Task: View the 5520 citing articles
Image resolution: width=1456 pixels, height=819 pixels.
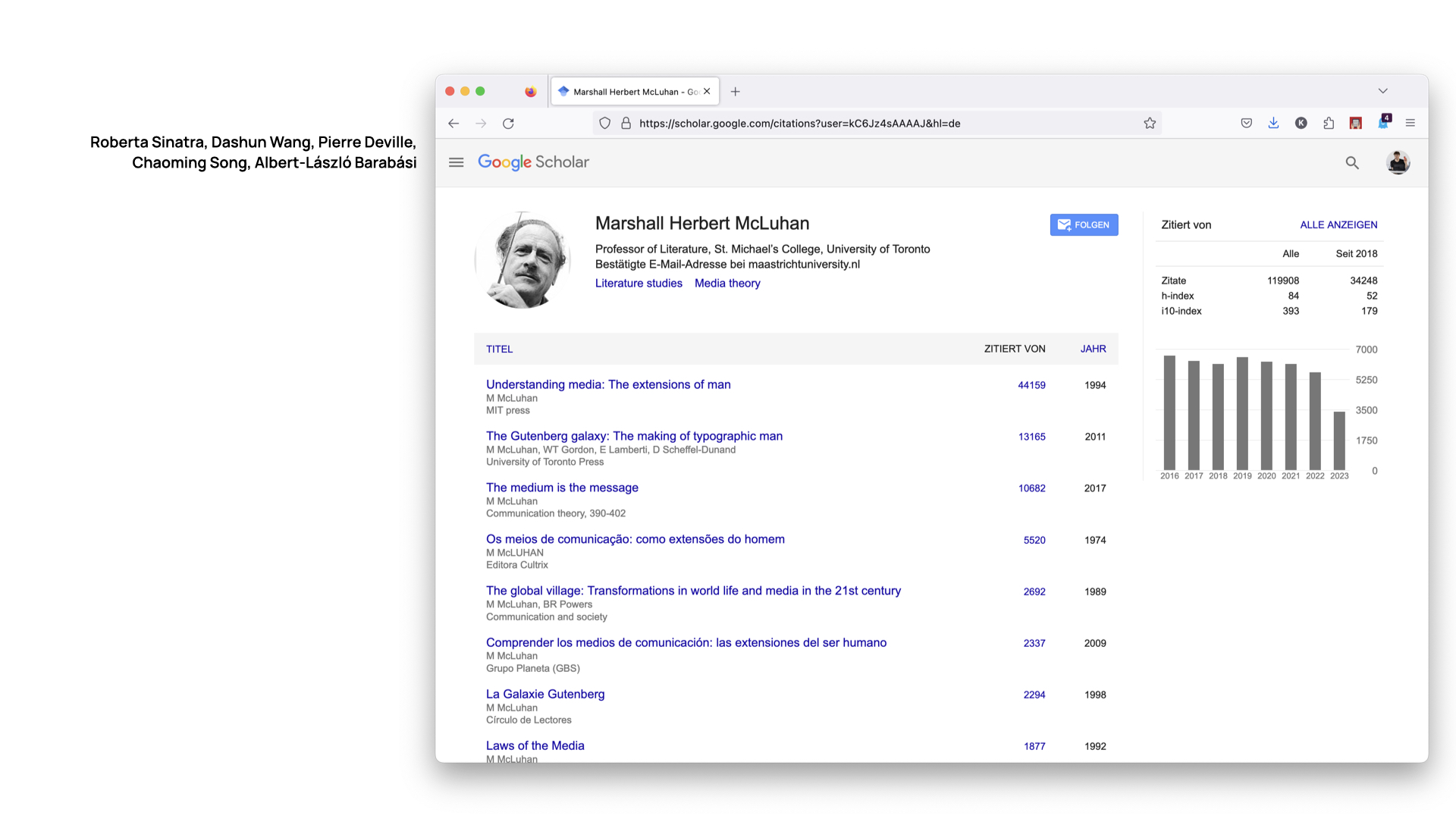Action: pos(1034,540)
